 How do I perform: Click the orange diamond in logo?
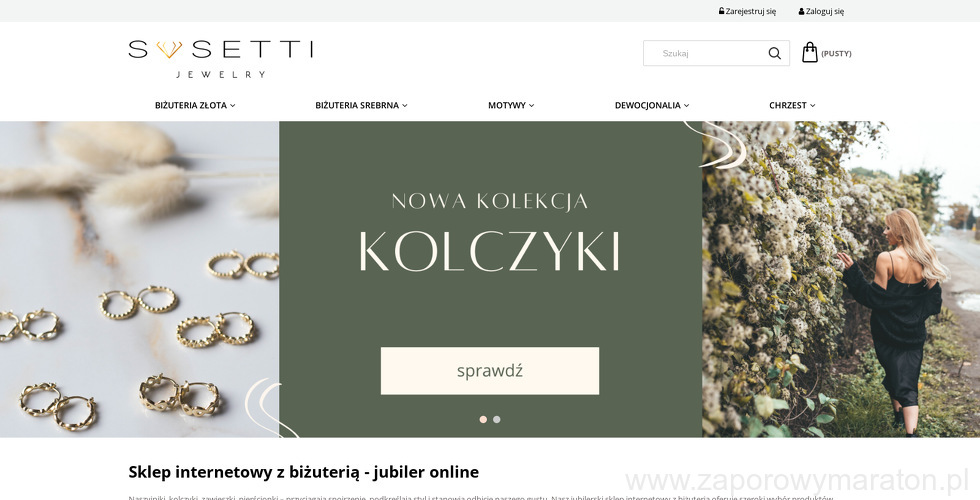point(169,49)
